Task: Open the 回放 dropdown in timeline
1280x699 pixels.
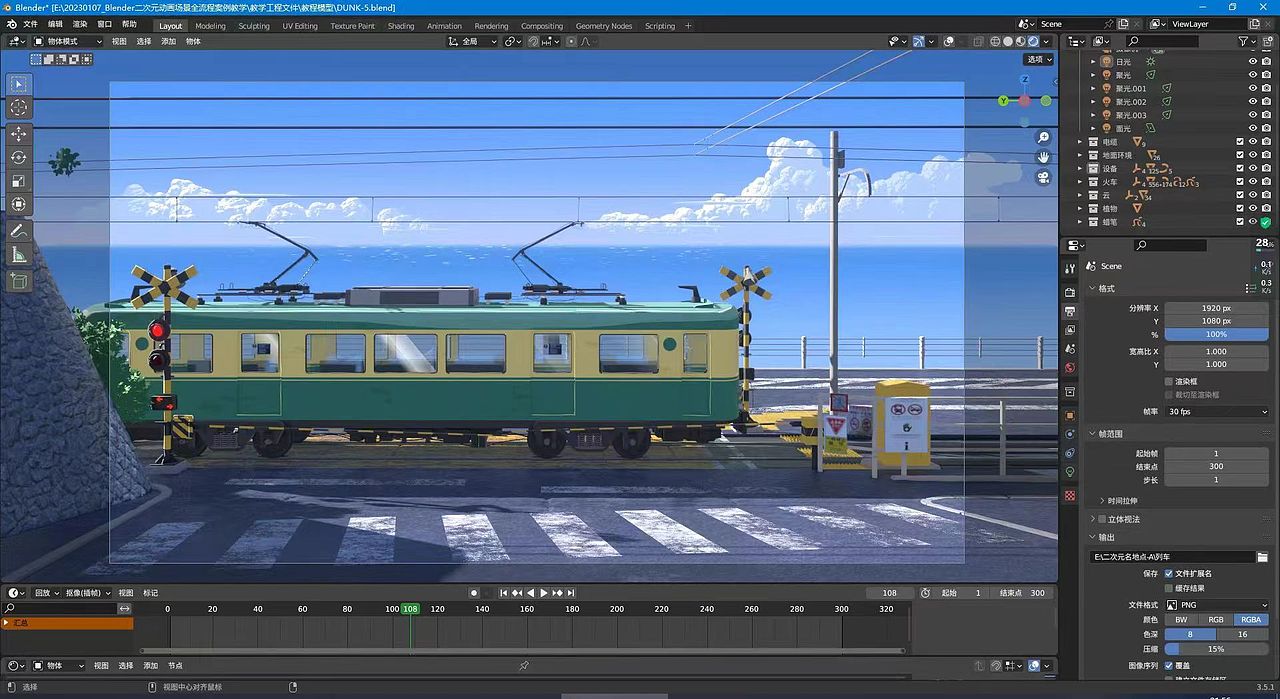Action: 46,593
